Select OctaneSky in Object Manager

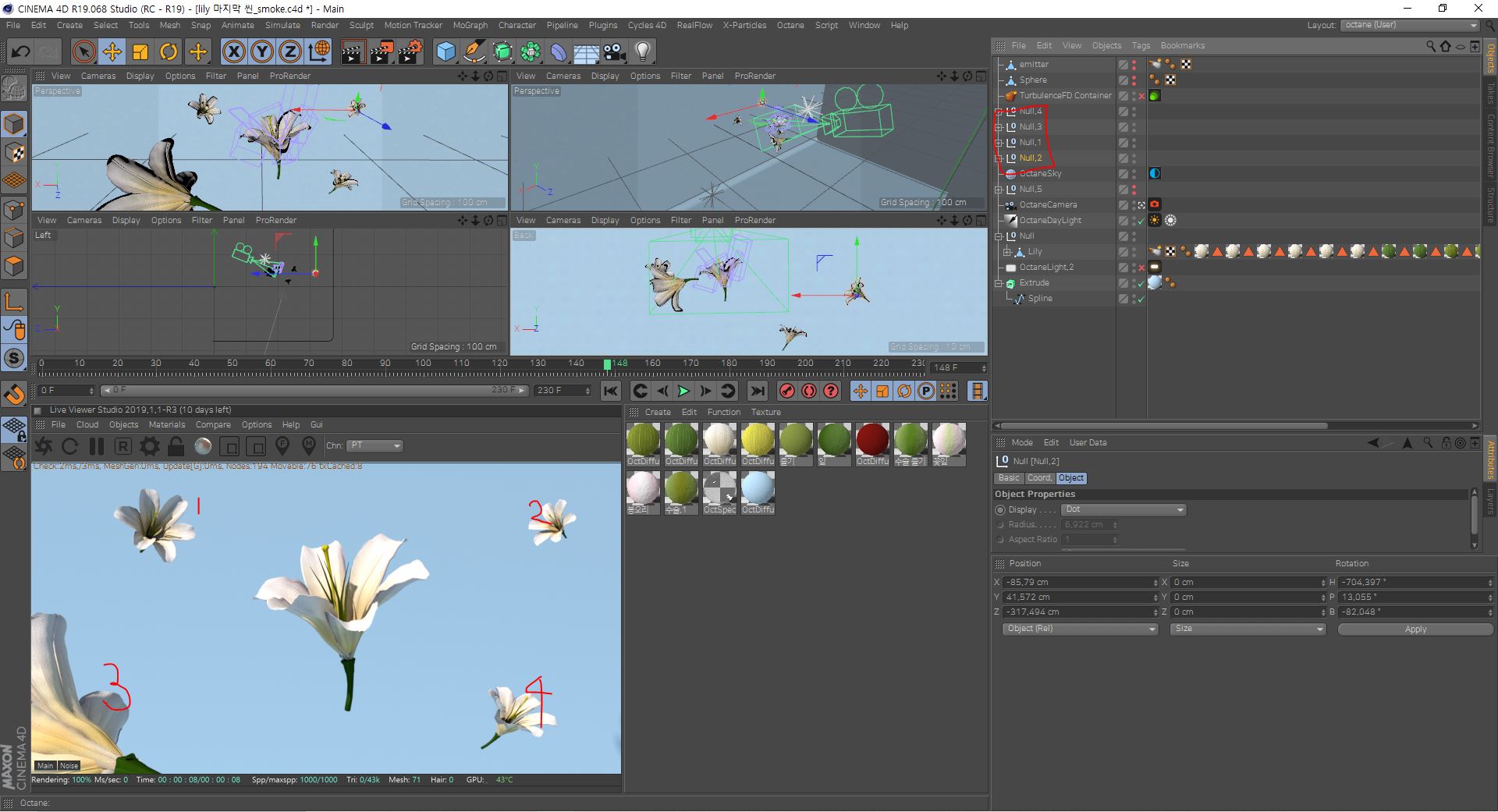(x=1040, y=173)
